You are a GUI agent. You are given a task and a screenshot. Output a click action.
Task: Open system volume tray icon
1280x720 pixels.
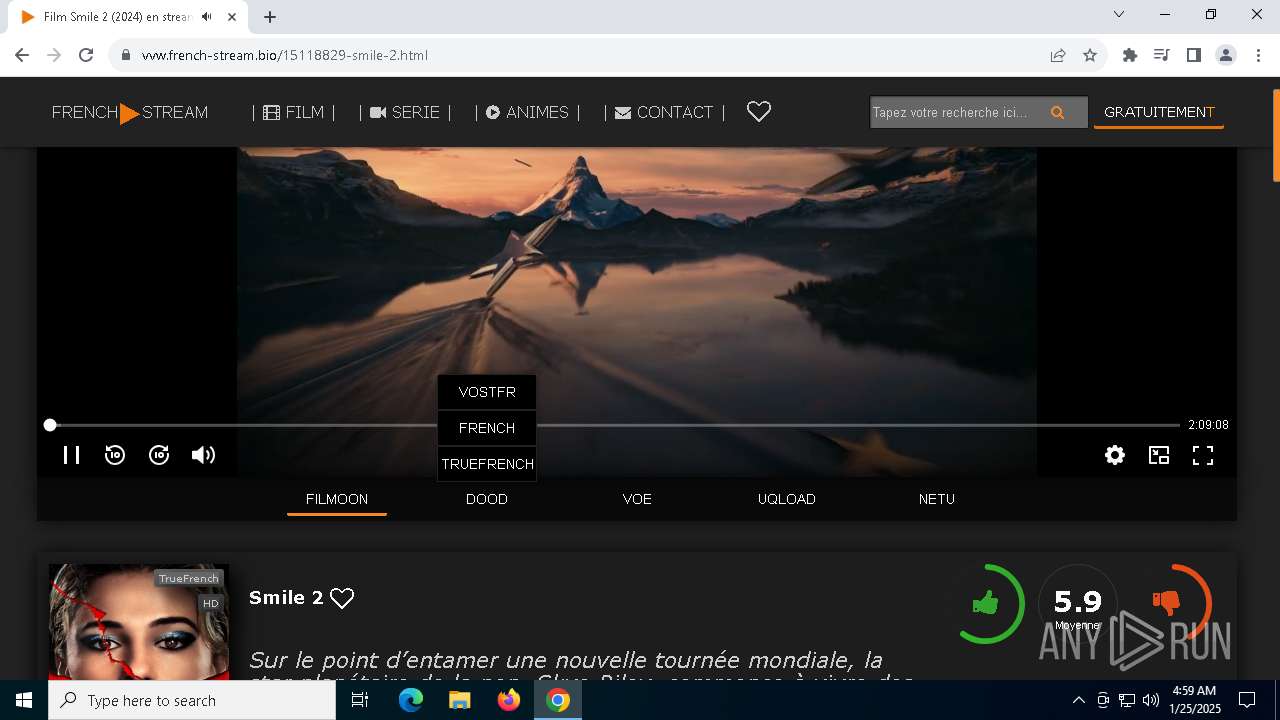pyautogui.click(x=1151, y=700)
